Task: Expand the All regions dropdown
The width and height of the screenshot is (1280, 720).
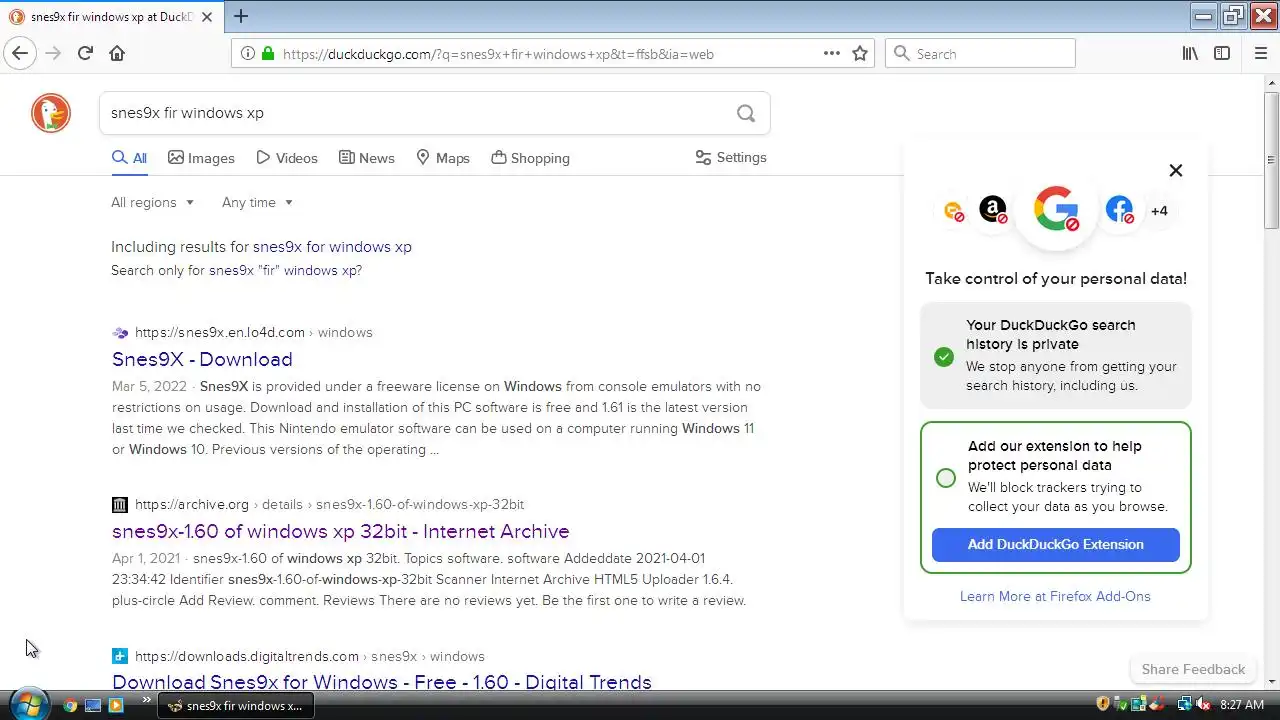Action: 152,202
